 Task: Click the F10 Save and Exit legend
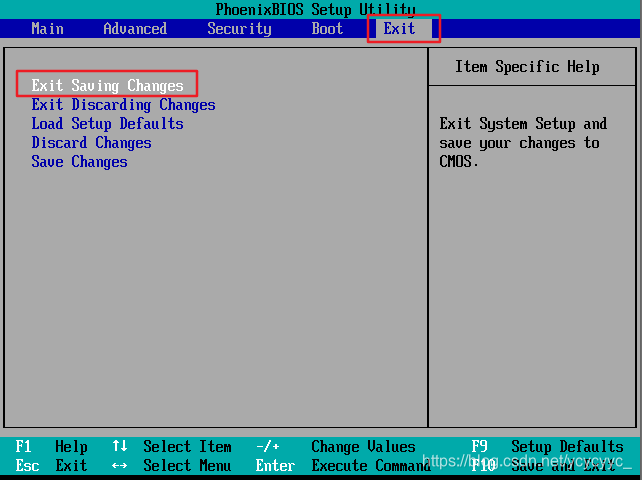[x=543, y=466]
